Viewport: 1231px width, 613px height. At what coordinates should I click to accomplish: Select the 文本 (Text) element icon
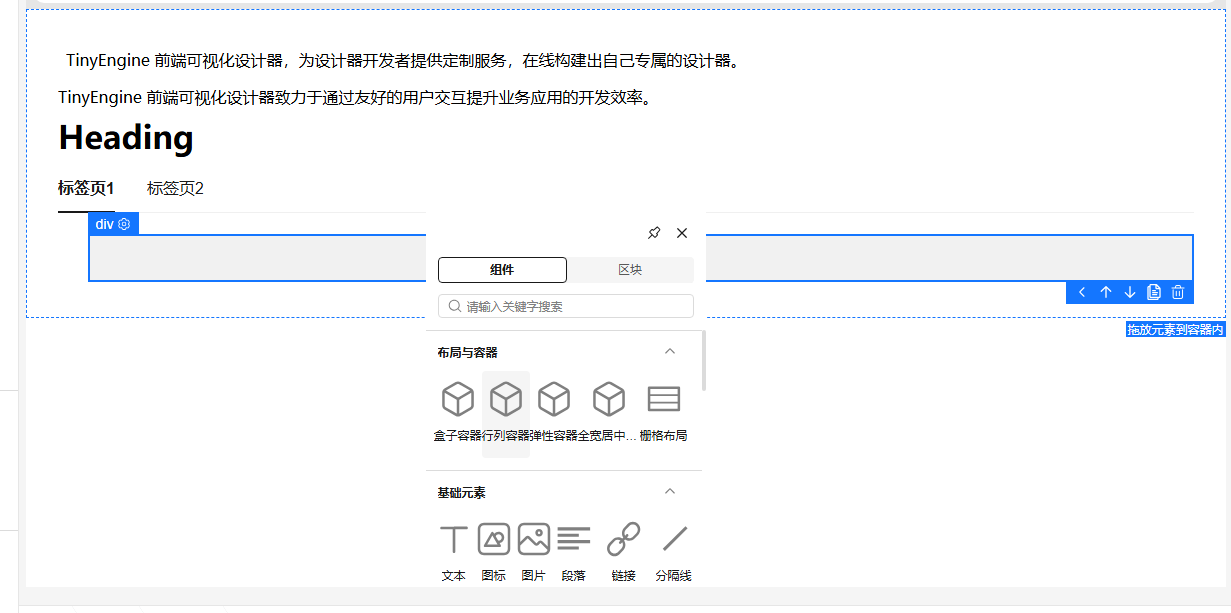pos(453,539)
